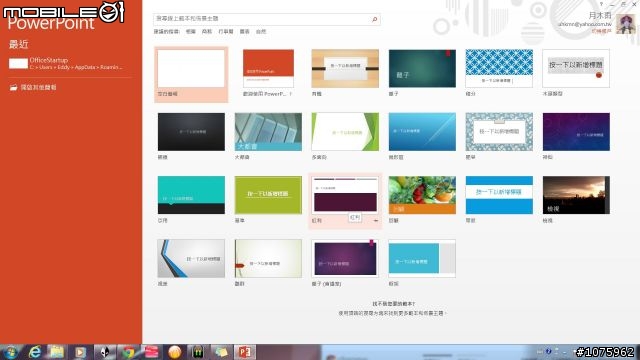Choose the blue diagonal line template

pyautogui.click(x=422, y=132)
